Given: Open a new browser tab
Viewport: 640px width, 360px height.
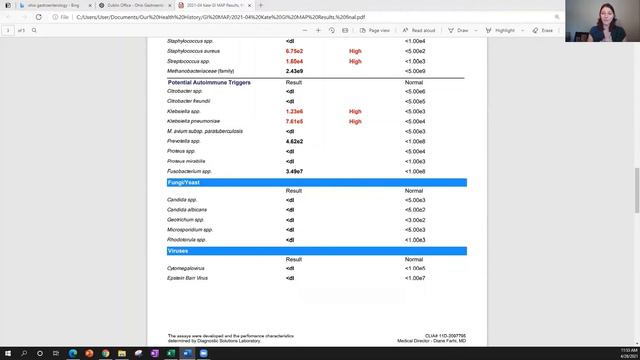Looking at the screenshot, I should pos(261,6).
